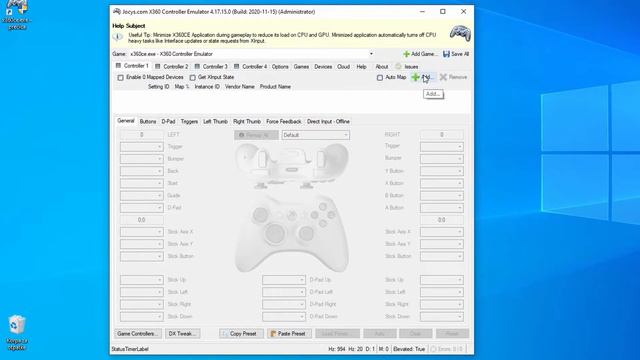Image resolution: width=640 pixels, height=360 pixels.
Task: Open the Devices tab
Action: [x=323, y=67]
